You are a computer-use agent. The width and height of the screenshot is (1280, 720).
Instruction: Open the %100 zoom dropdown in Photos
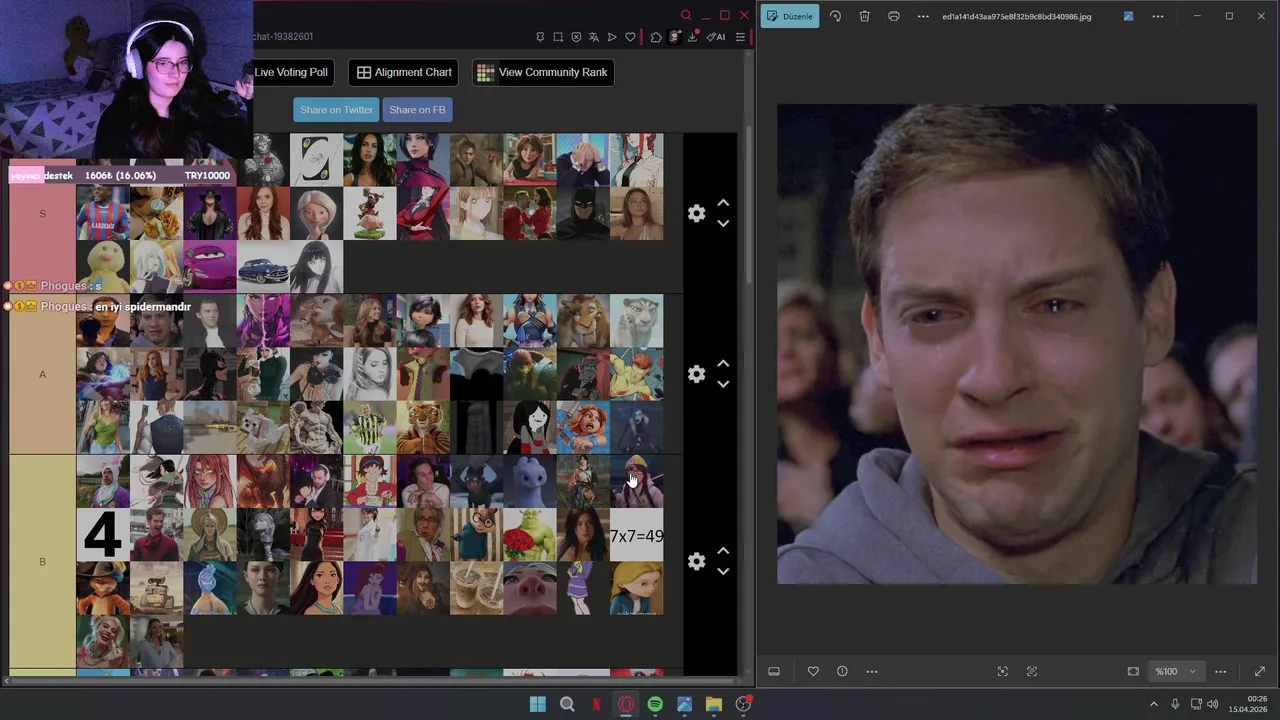coord(1175,671)
